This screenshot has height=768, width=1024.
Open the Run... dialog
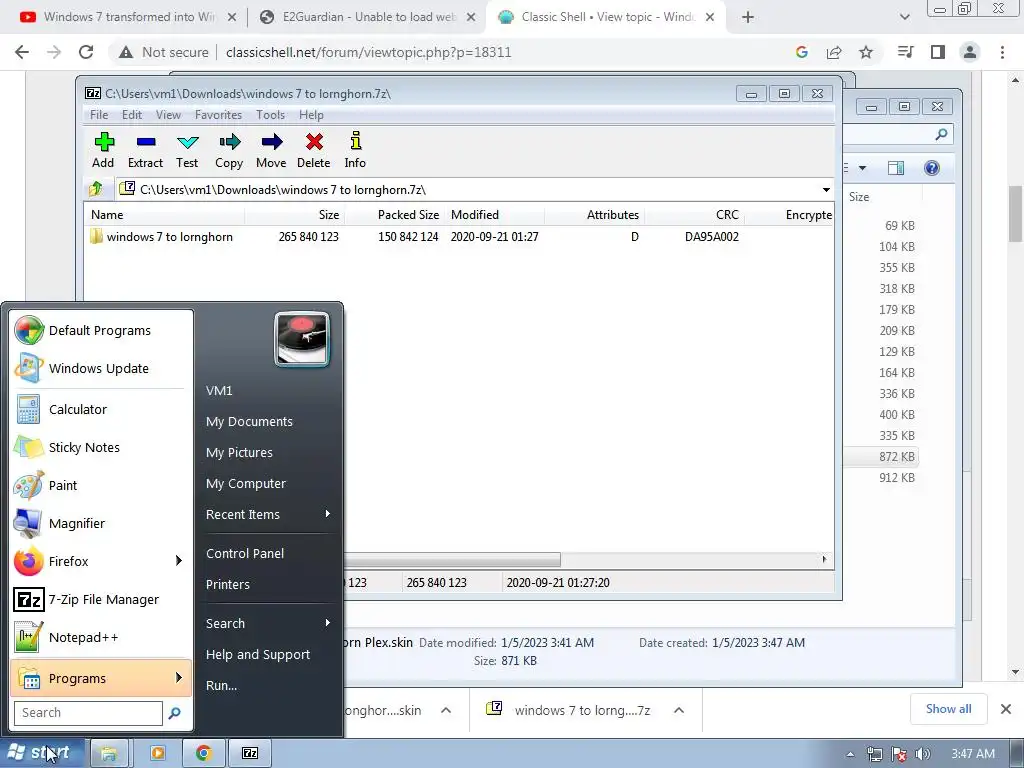[x=221, y=686]
